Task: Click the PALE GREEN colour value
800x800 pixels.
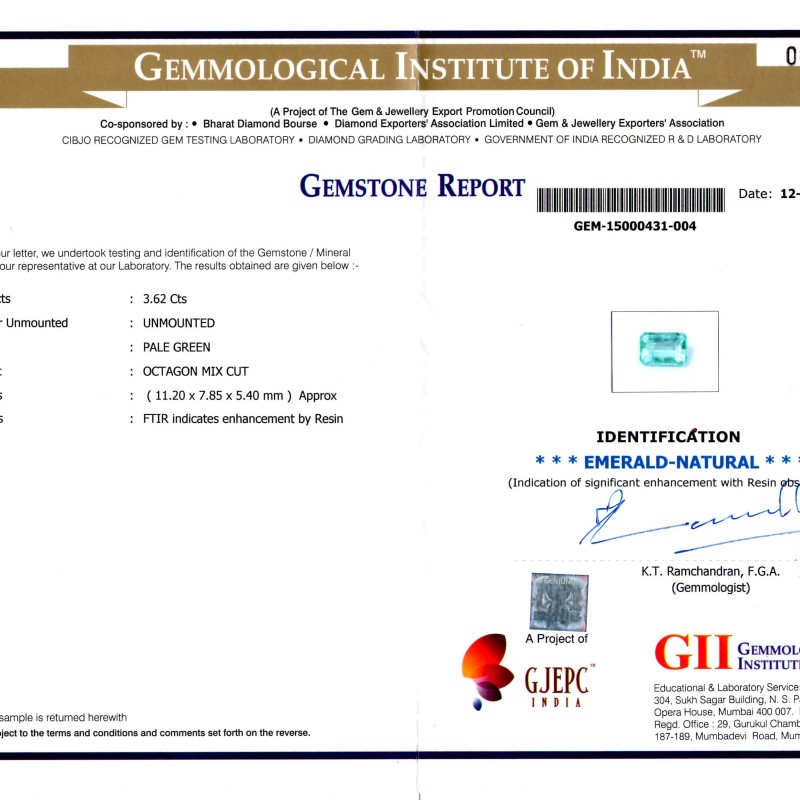Action: coord(177,347)
